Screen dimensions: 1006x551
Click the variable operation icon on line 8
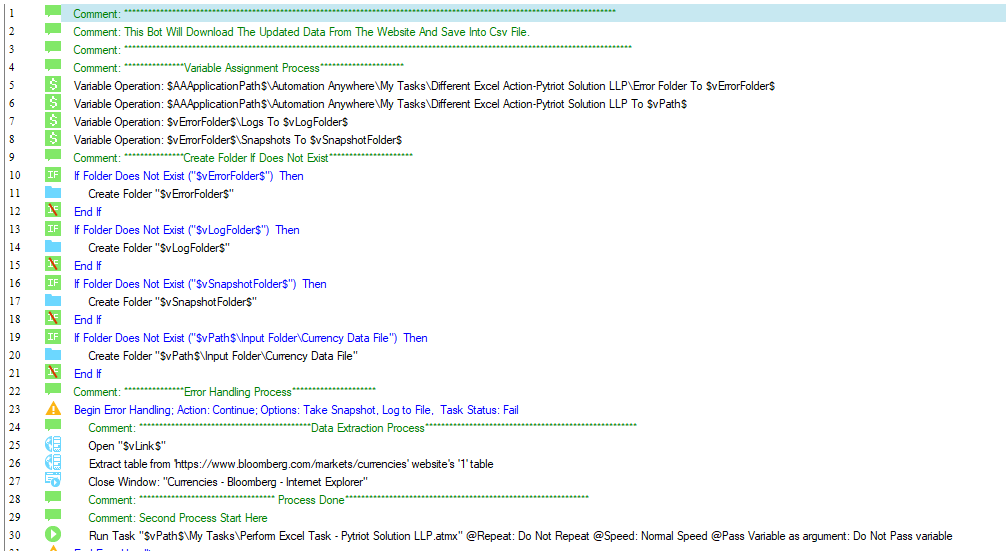click(53, 138)
